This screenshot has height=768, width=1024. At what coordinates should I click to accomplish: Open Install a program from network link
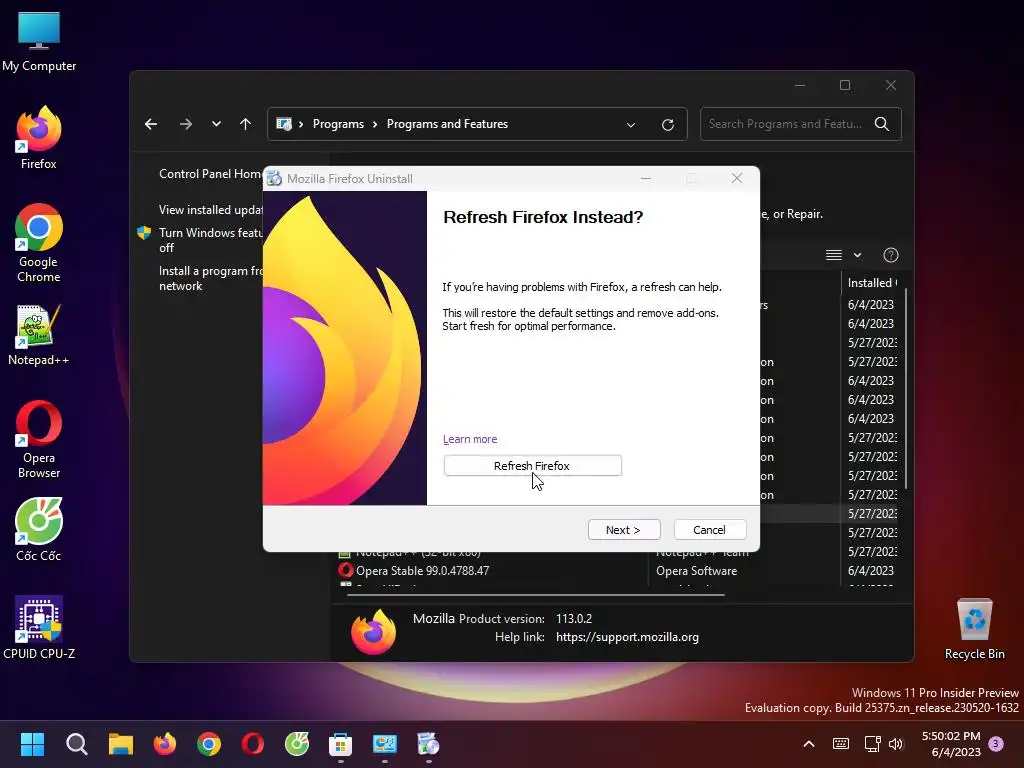(210, 278)
